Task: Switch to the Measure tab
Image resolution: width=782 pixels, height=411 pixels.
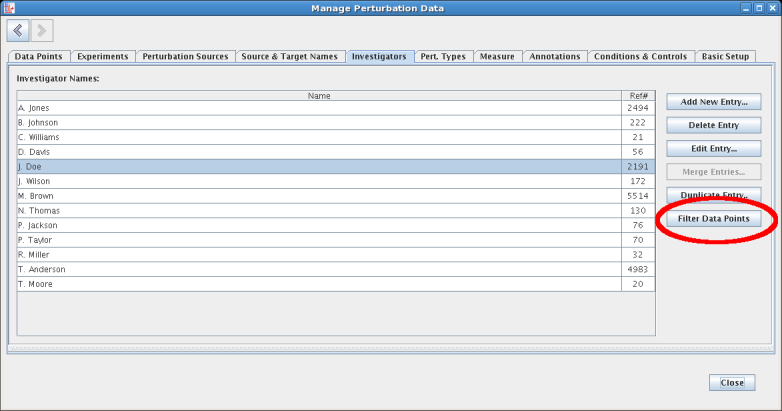Action: pos(497,57)
